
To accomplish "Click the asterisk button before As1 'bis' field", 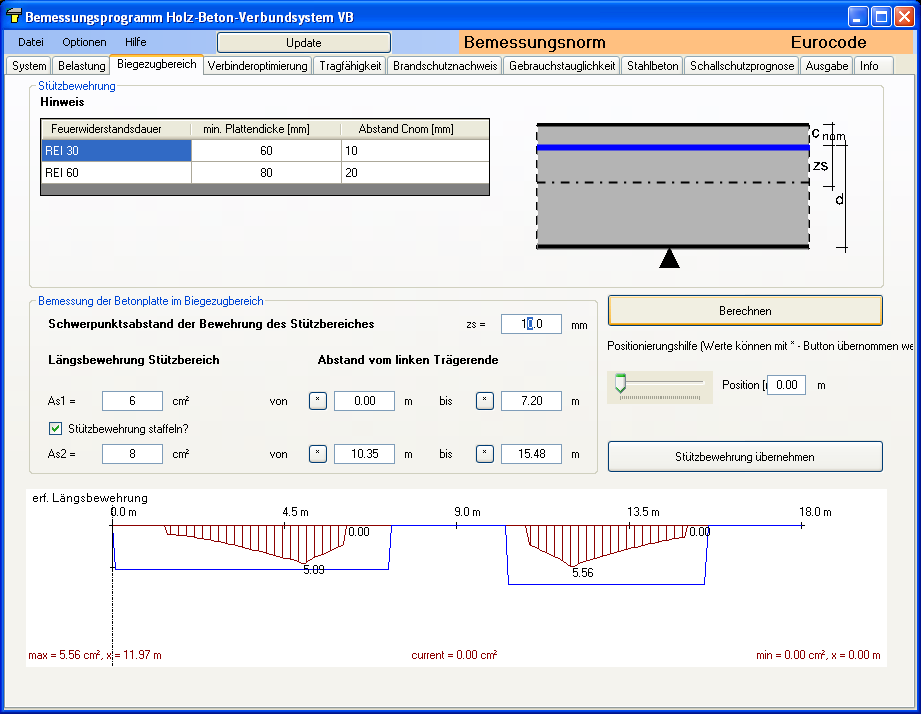I will (x=484, y=401).
